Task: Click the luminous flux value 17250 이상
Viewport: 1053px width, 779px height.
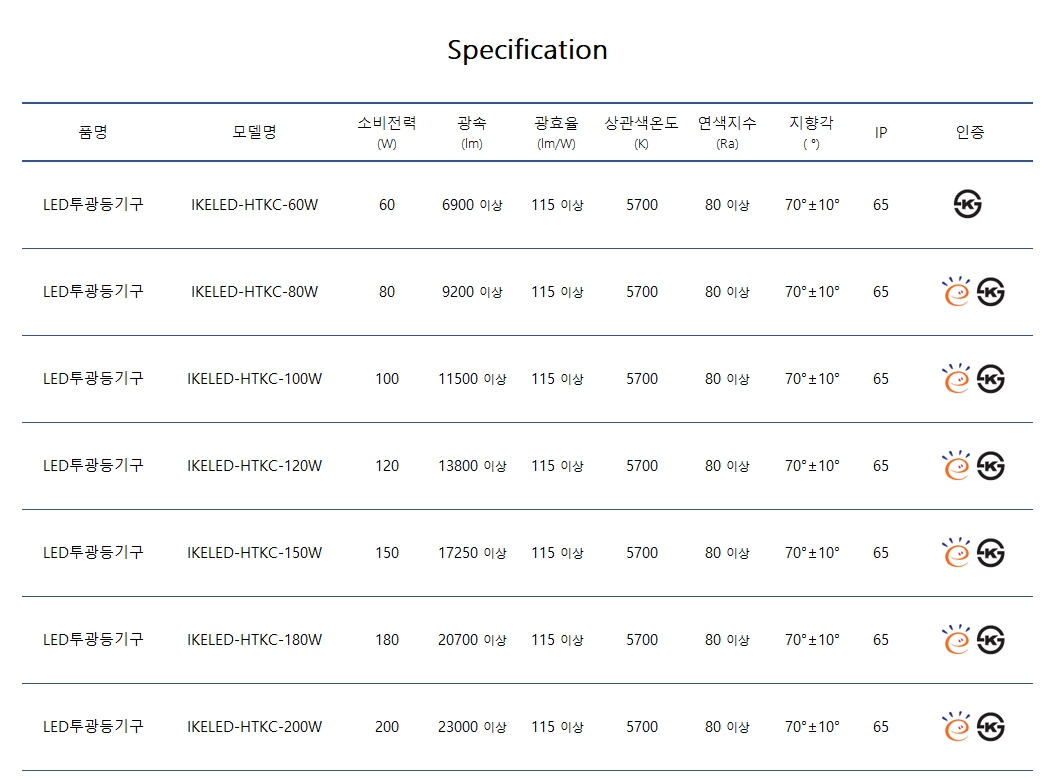Action: (x=472, y=553)
